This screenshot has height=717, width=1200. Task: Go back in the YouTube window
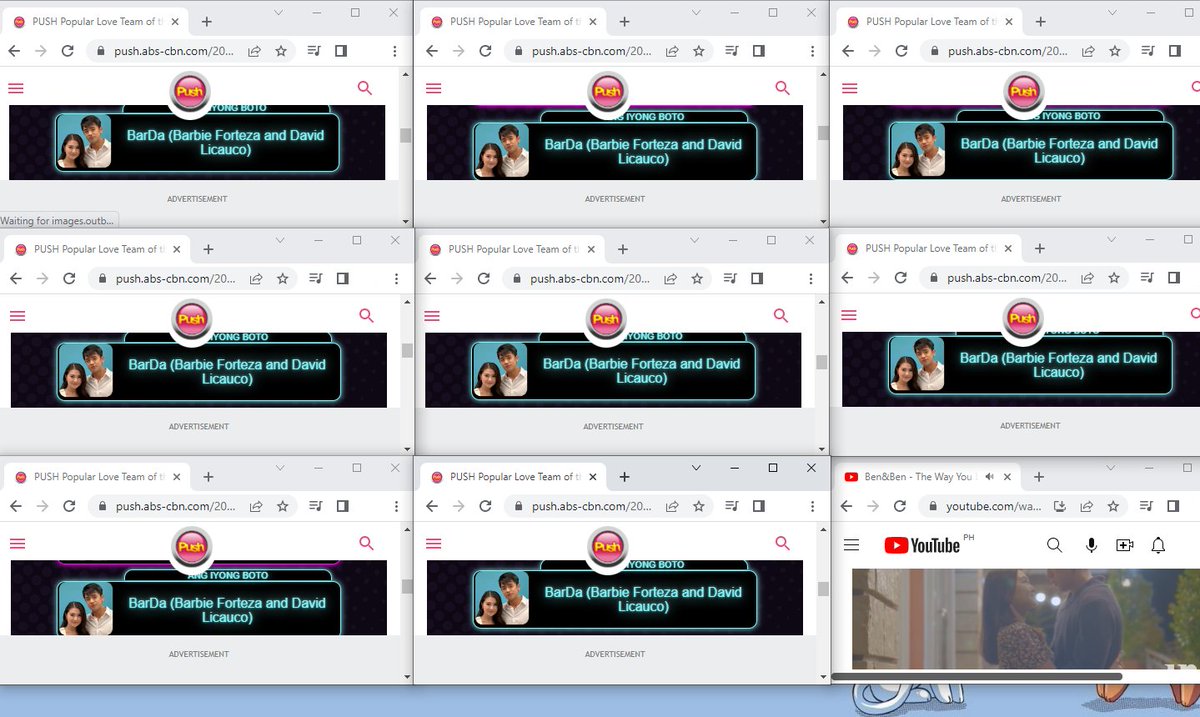click(x=847, y=507)
